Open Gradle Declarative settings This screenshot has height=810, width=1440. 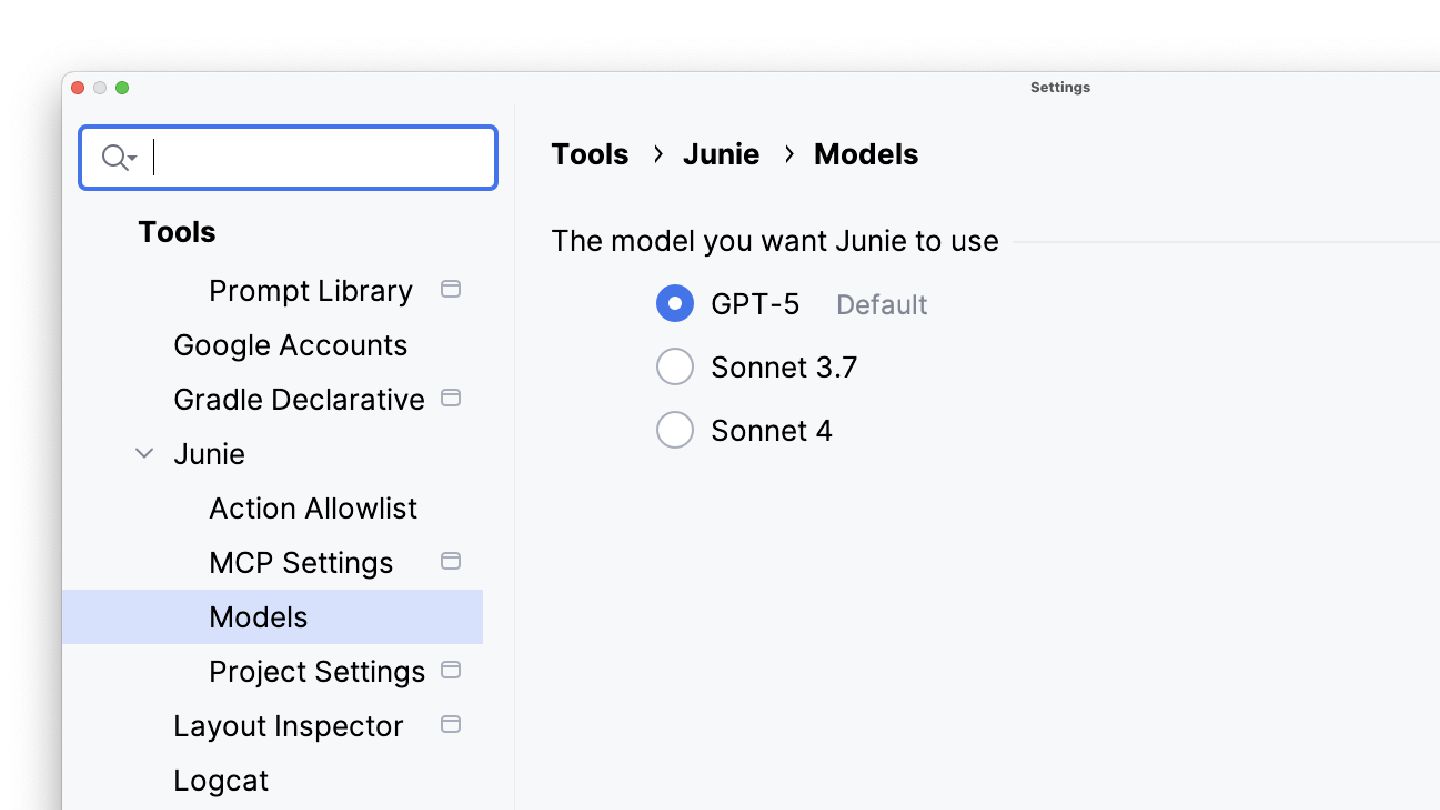click(299, 399)
